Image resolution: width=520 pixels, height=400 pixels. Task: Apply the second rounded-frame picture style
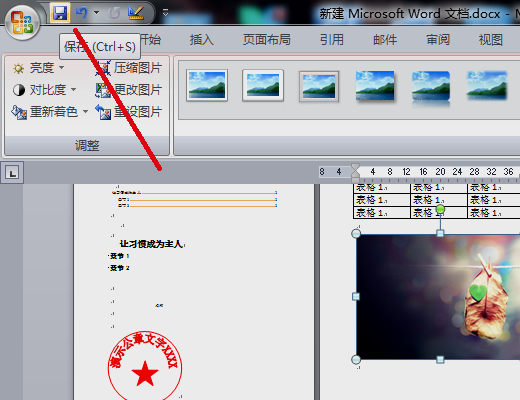pyautogui.click(x=263, y=85)
